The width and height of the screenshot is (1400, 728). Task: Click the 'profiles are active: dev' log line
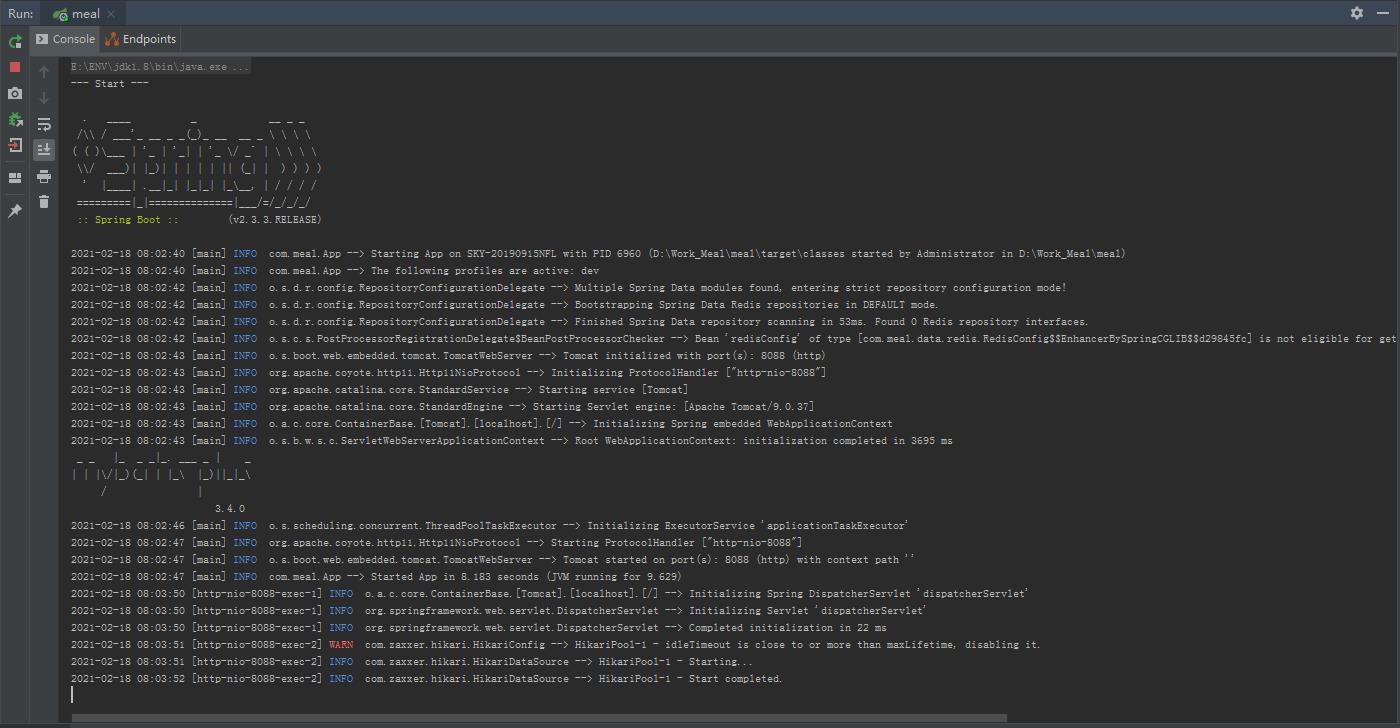click(335, 271)
